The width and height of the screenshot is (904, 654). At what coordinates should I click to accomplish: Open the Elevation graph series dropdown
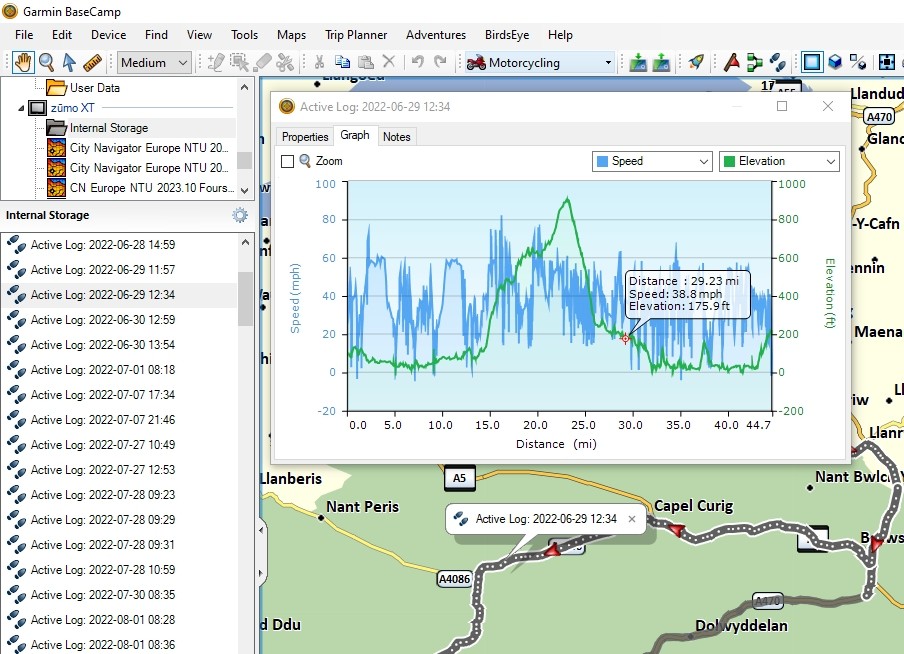pos(779,161)
